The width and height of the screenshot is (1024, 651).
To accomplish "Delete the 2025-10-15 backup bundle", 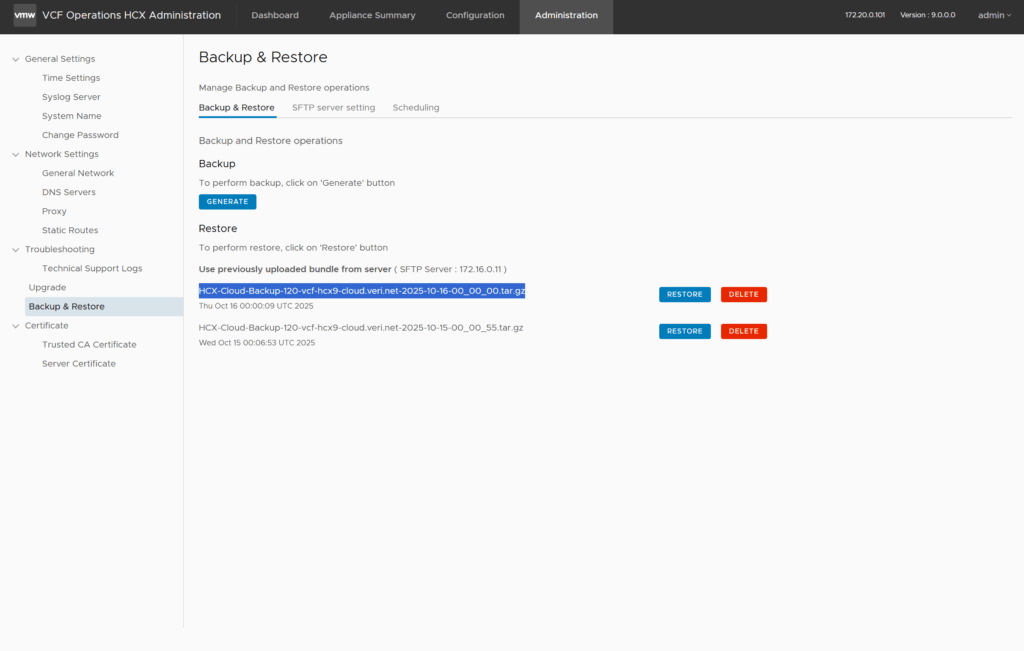I will (743, 331).
